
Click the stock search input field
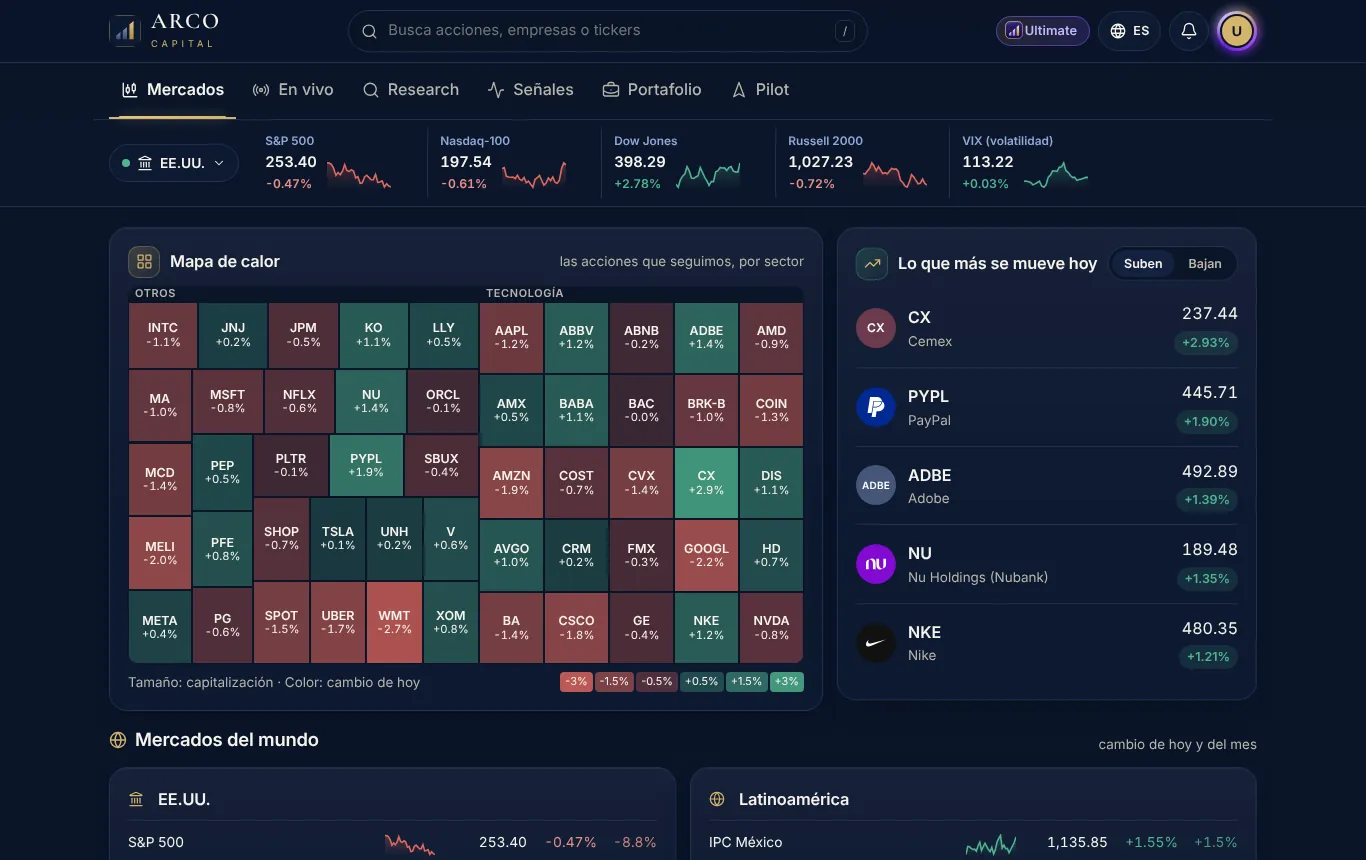point(607,31)
